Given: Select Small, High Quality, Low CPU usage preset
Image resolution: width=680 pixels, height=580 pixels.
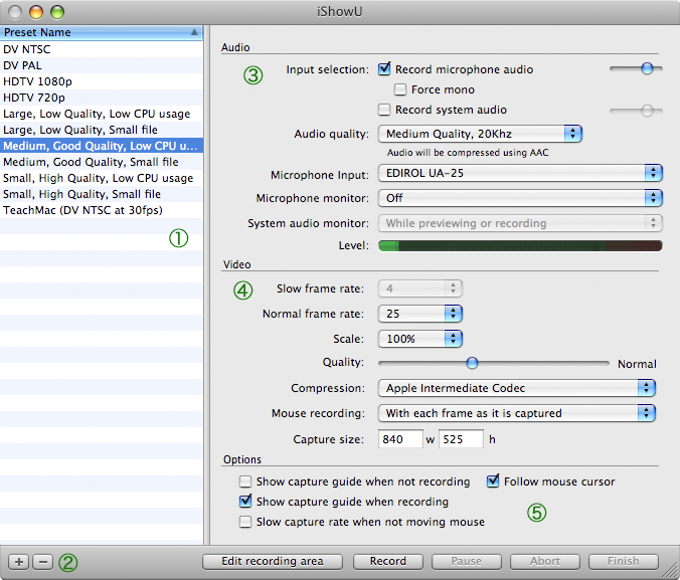Looking at the screenshot, I should (101, 178).
